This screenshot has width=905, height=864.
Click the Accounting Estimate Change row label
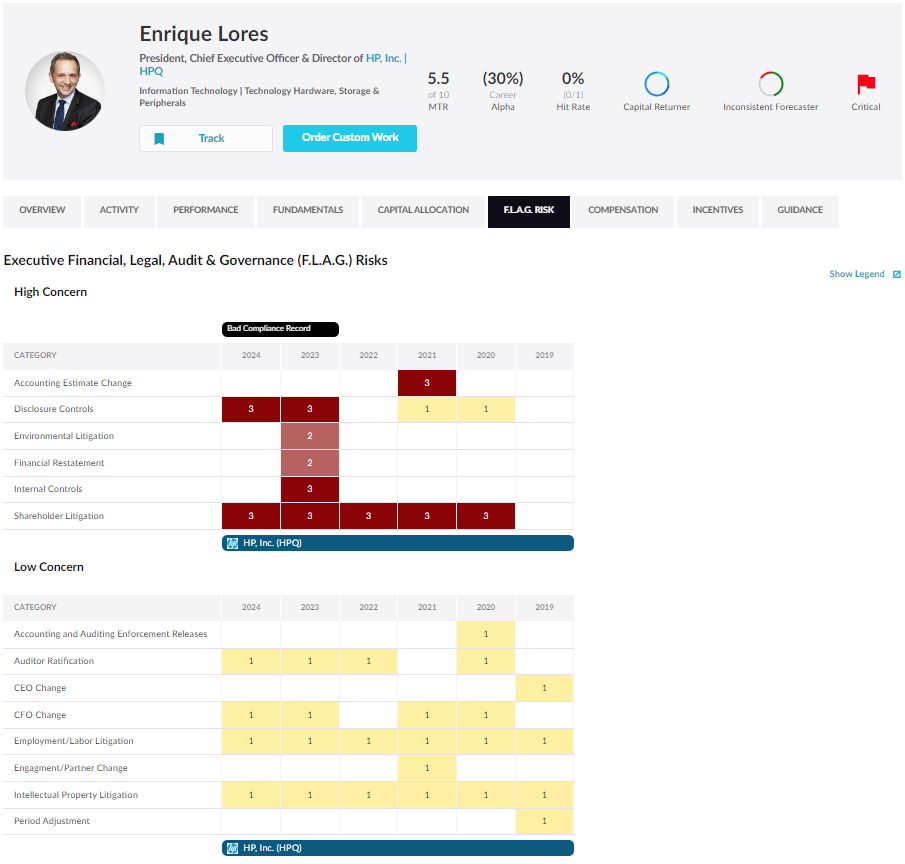pos(73,383)
